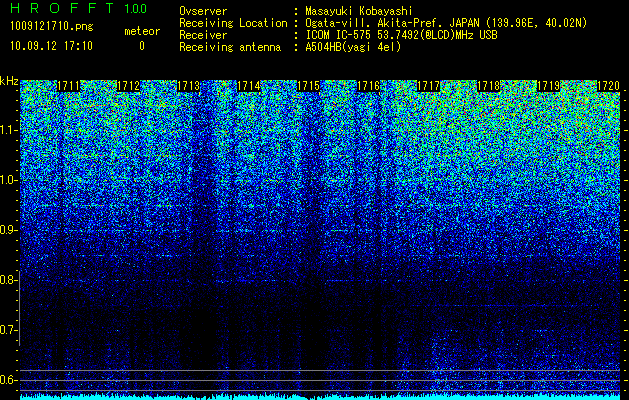Viewport: 629px width, 400px height.
Task: Click the Receiving Location label
Action: 233,23
